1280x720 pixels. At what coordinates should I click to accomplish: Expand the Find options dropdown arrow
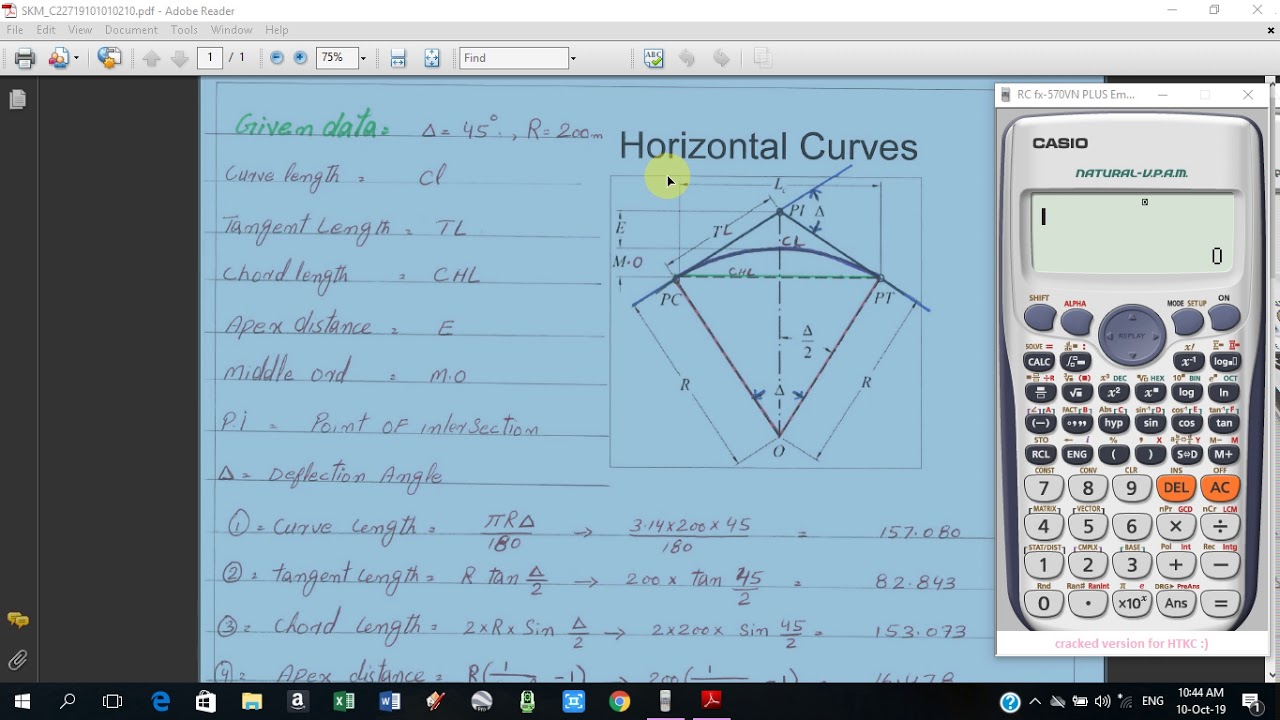point(573,58)
